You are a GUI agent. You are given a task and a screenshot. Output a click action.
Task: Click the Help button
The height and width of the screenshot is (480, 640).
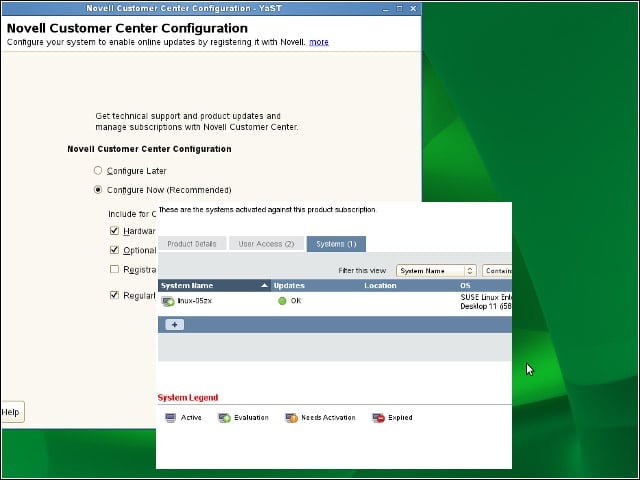tap(12, 412)
